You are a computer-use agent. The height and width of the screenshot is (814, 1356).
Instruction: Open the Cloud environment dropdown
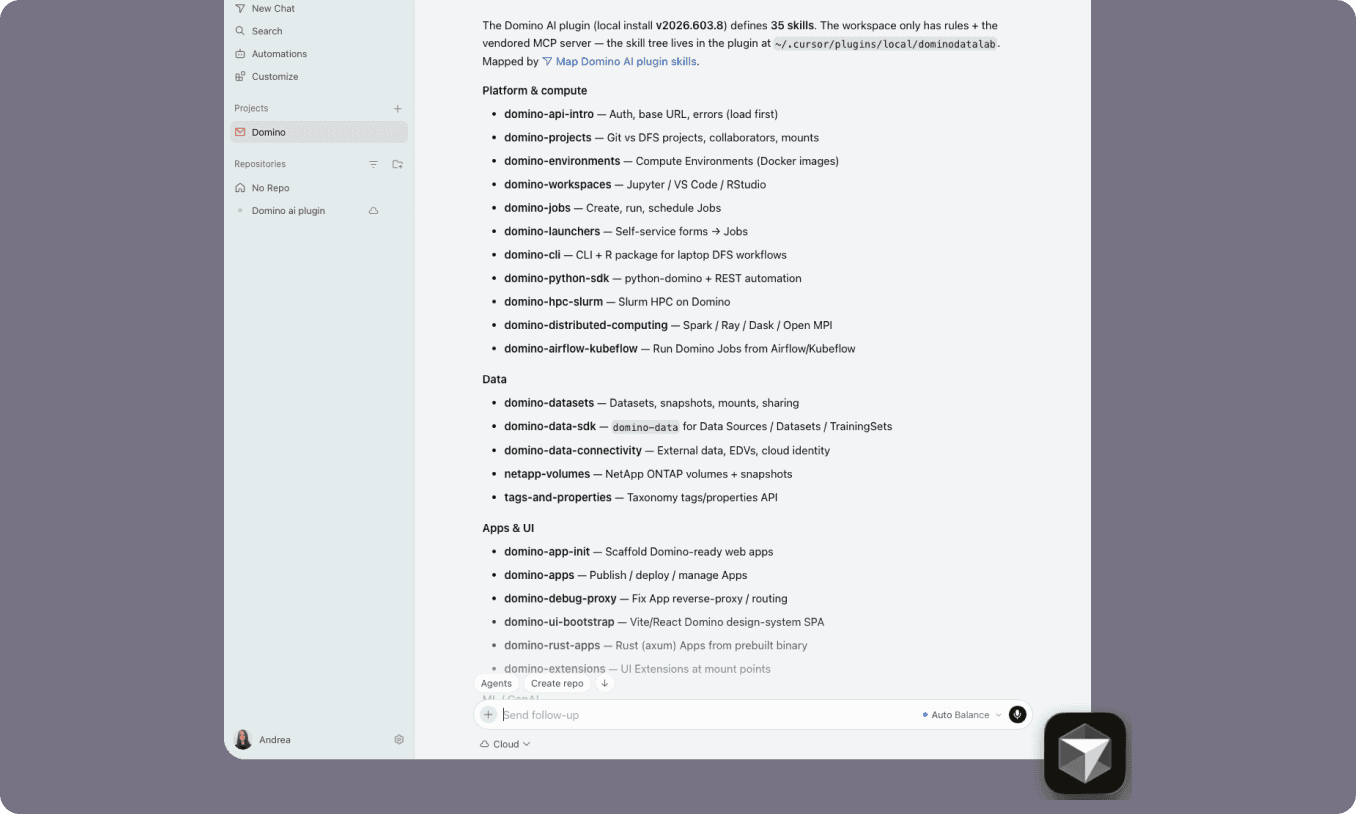[505, 744]
